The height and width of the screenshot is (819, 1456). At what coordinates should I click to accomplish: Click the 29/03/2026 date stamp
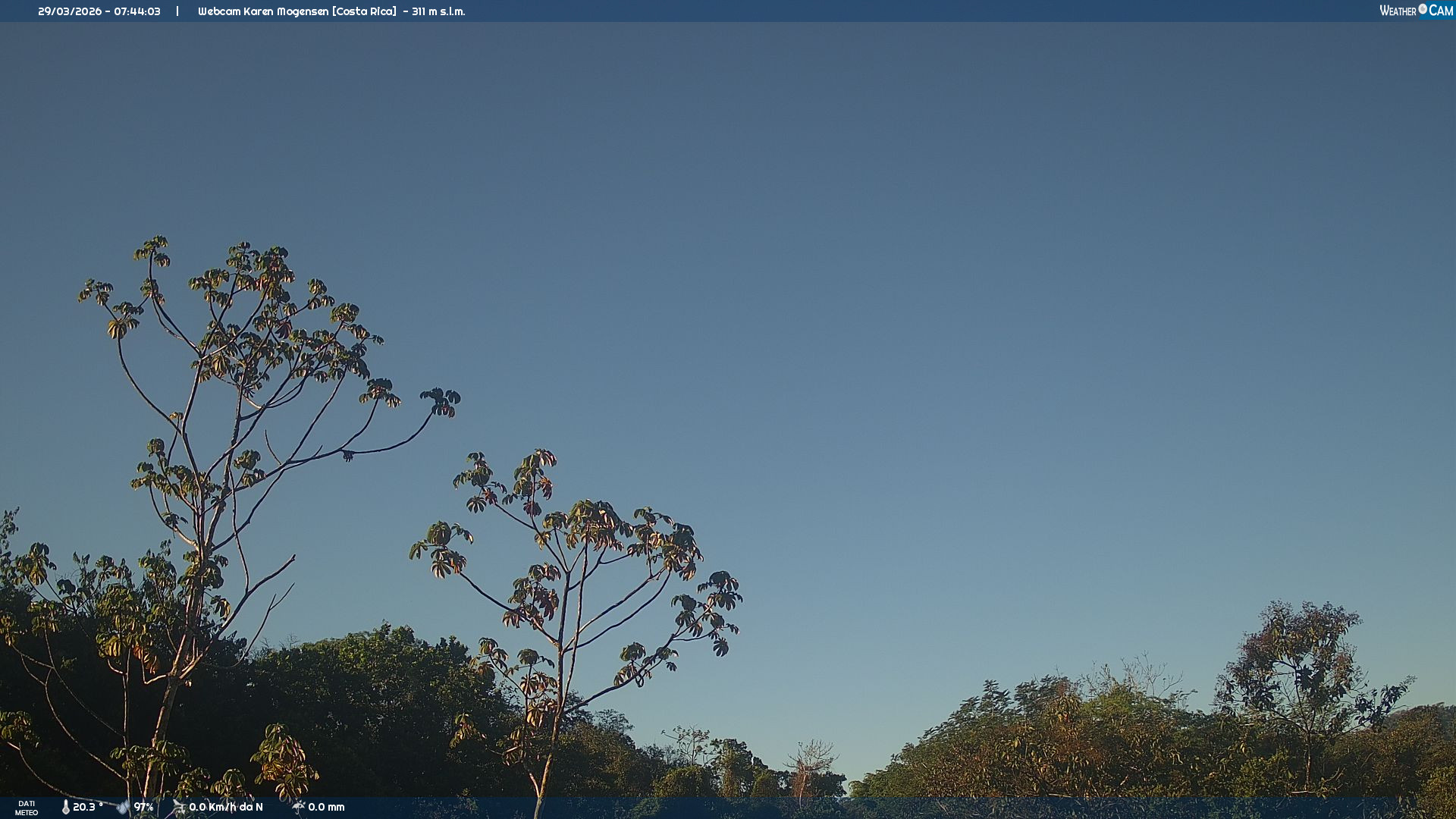(x=70, y=11)
